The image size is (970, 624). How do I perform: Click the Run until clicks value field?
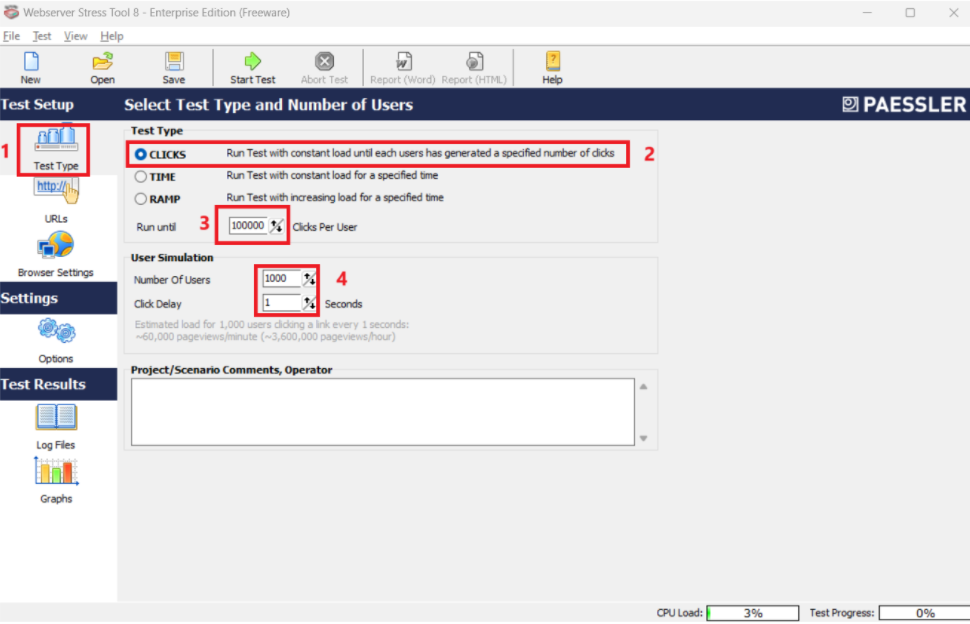(248, 226)
